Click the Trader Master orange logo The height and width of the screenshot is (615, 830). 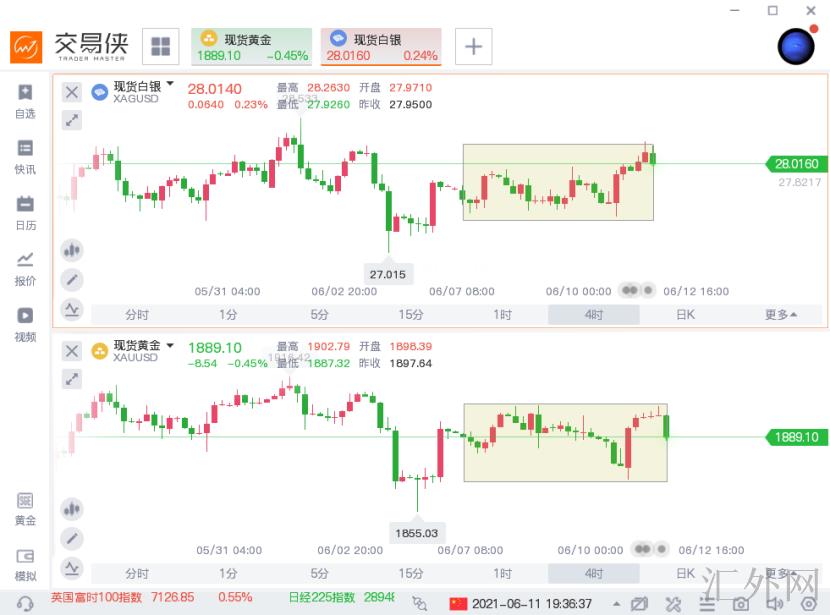26,47
